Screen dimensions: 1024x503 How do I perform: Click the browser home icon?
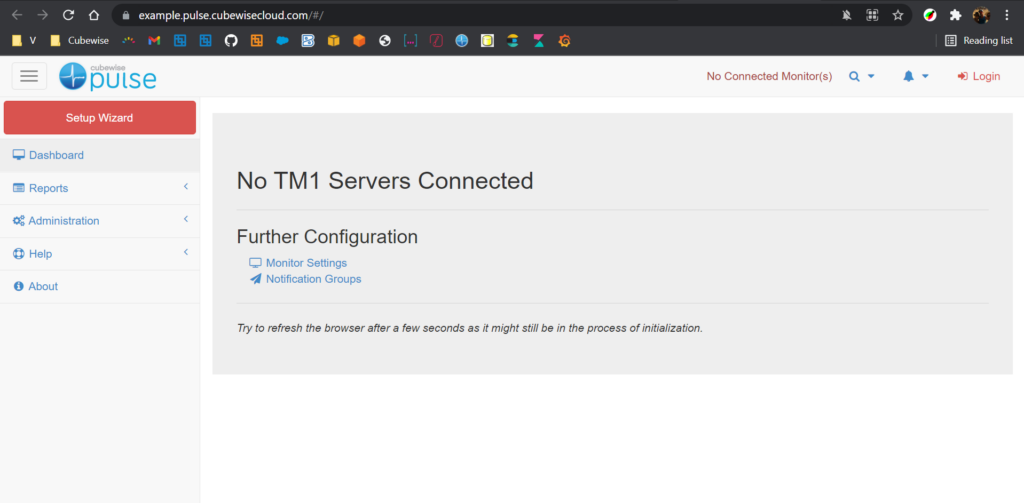[93, 15]
